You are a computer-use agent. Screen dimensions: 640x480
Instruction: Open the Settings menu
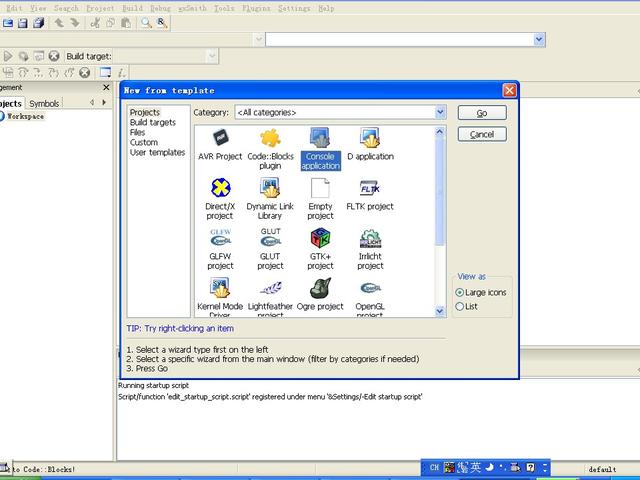294,8
